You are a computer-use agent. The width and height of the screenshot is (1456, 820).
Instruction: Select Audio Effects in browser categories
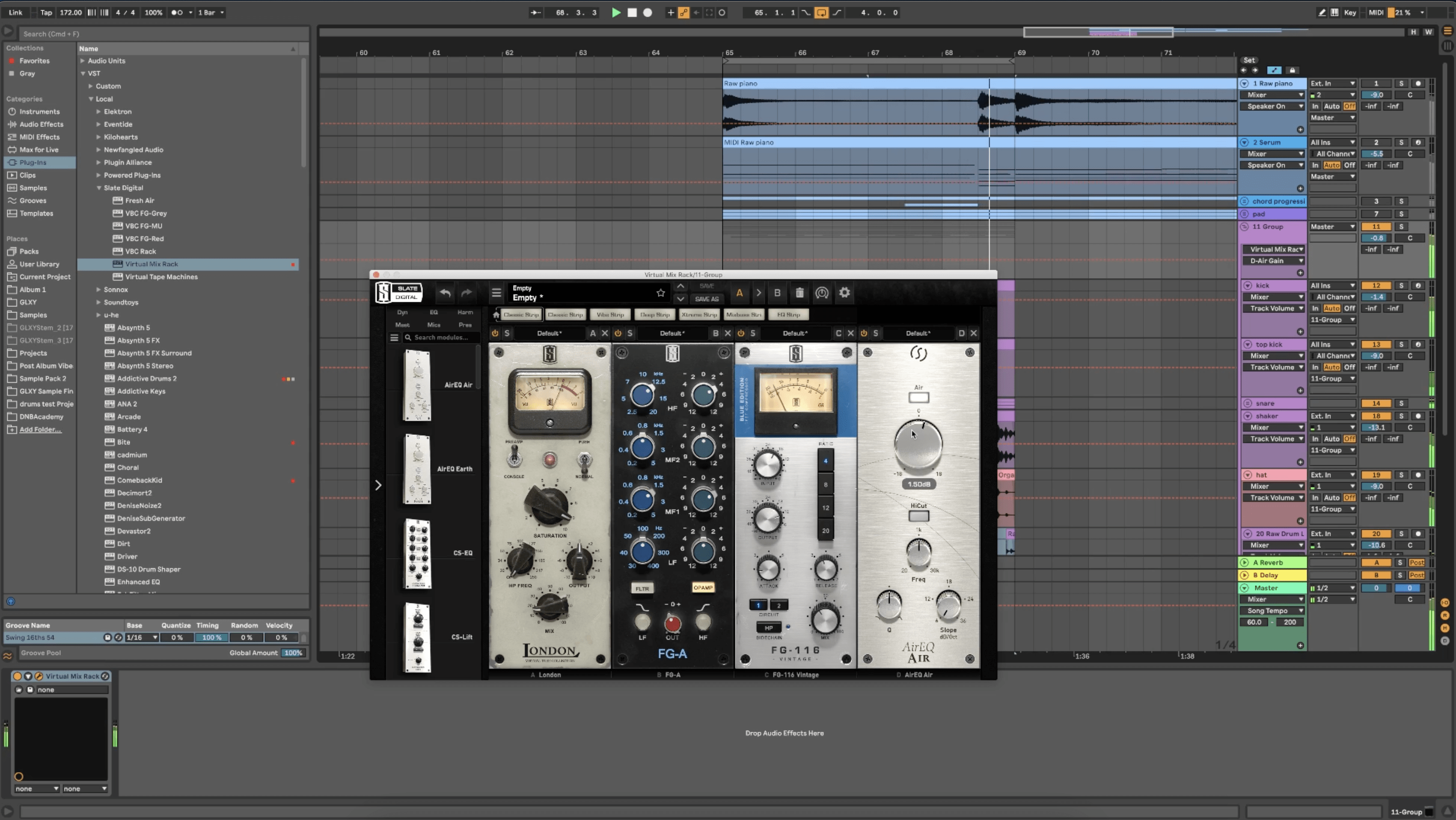coord(41,125)
